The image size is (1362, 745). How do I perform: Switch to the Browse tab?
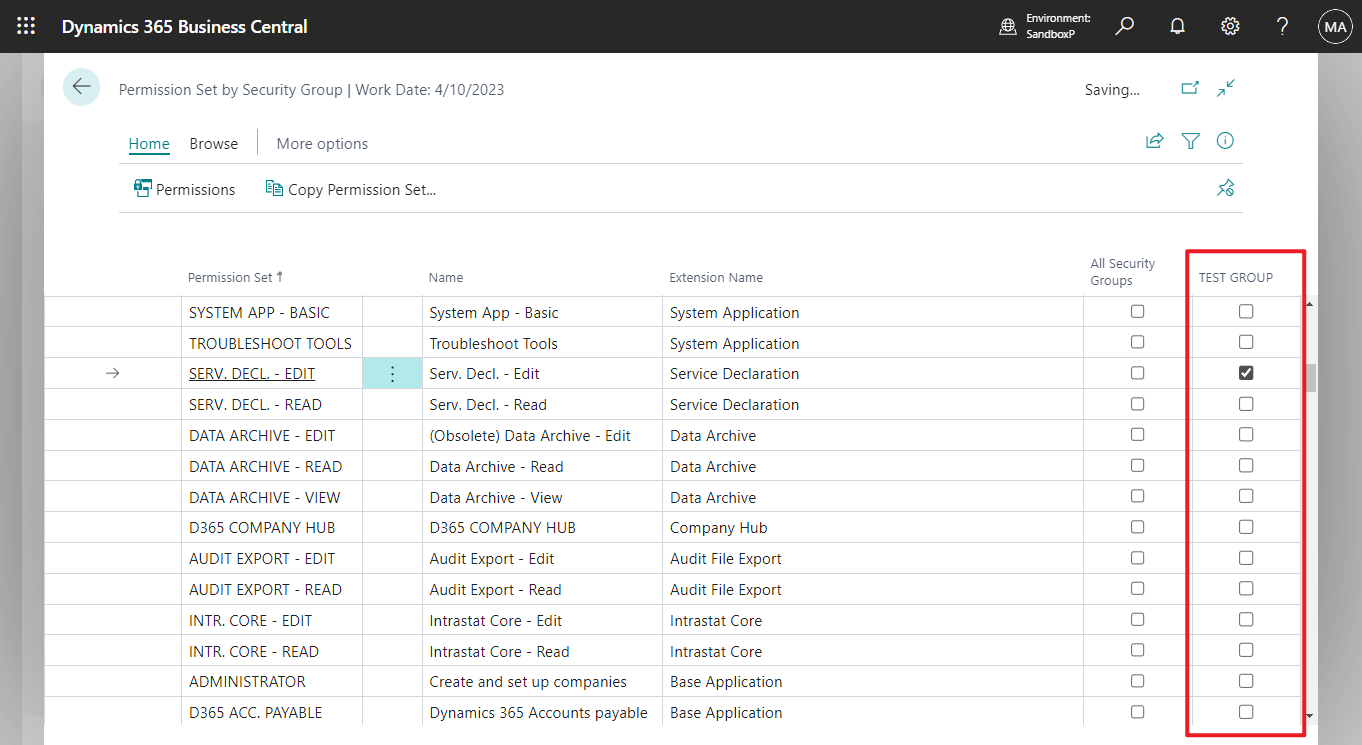pos(214,144)
